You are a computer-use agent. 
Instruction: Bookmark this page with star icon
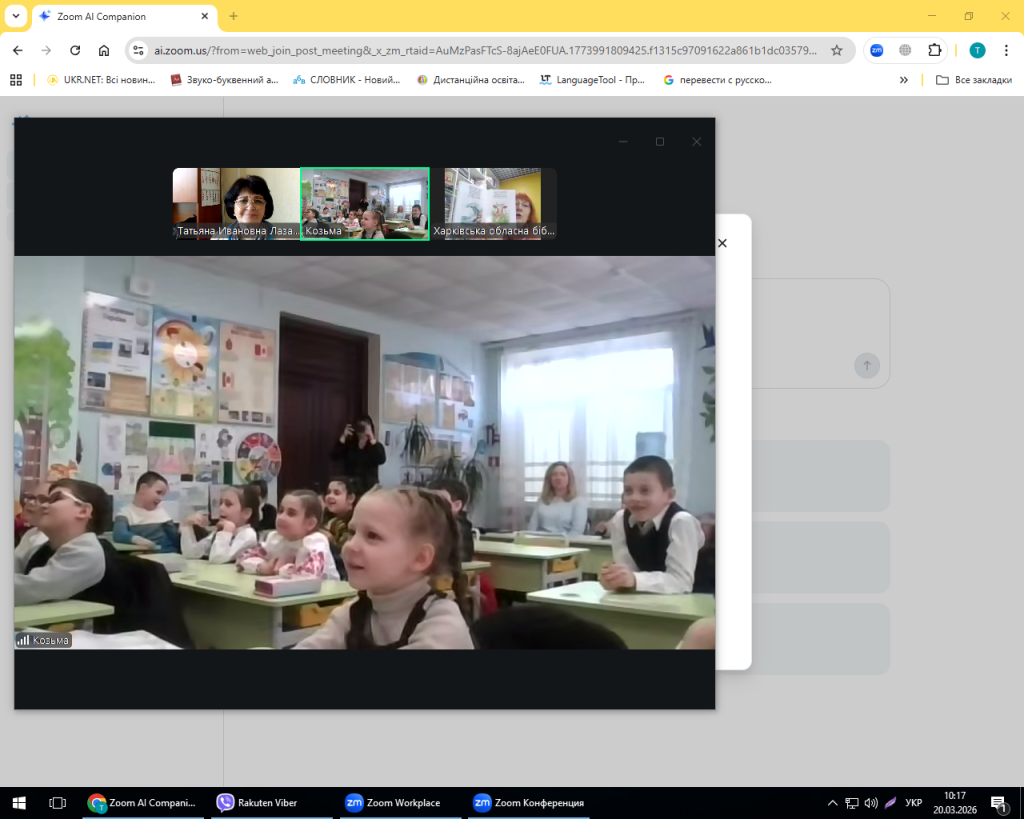click(x=837, y=50)
